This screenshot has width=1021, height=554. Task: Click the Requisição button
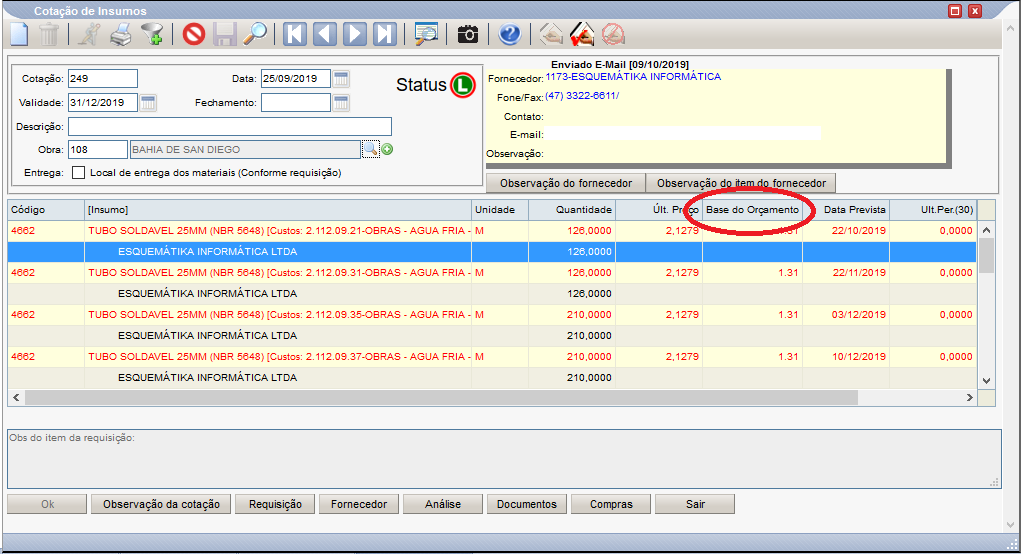pyautogui.click(x=275, y=505)
